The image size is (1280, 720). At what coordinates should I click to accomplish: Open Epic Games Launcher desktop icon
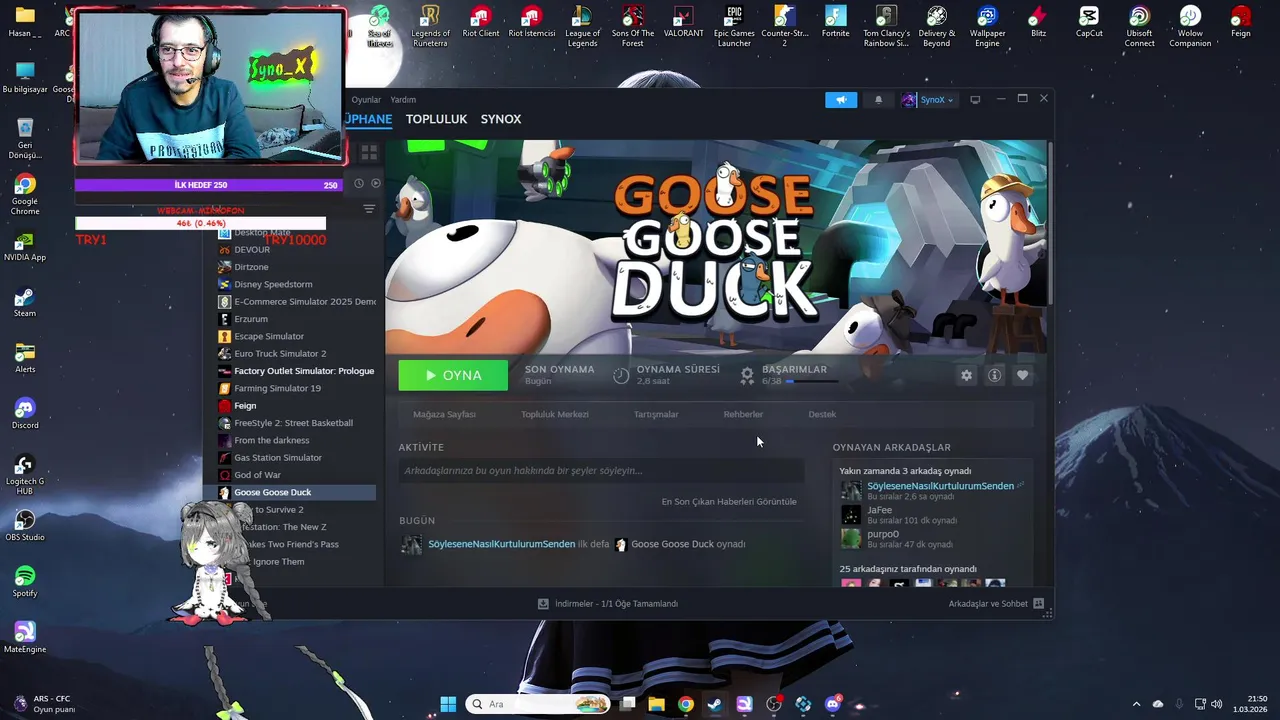[x=734, y=27]
